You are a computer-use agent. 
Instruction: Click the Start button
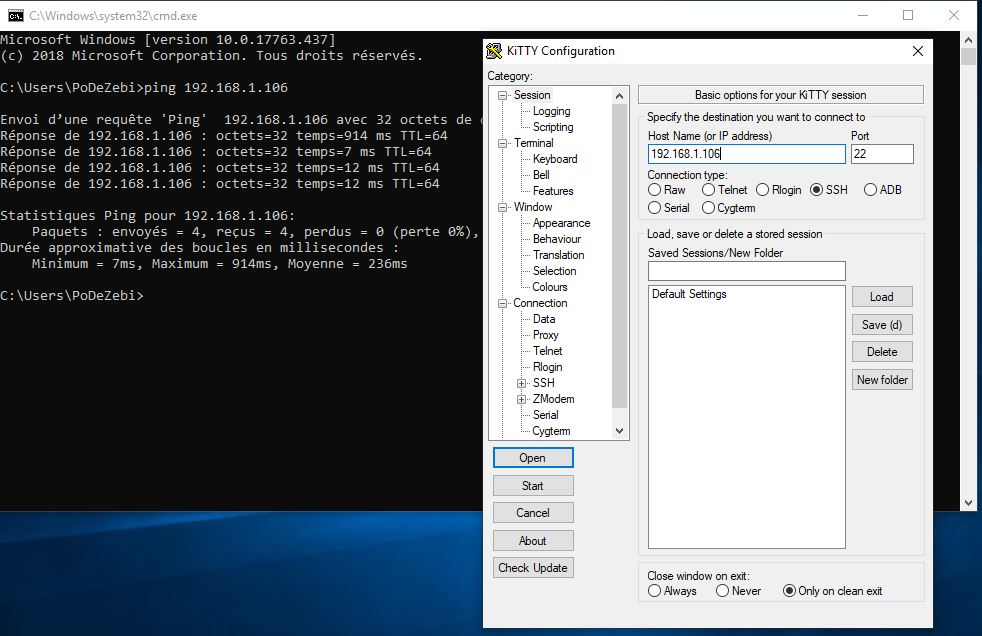point(533,486)
